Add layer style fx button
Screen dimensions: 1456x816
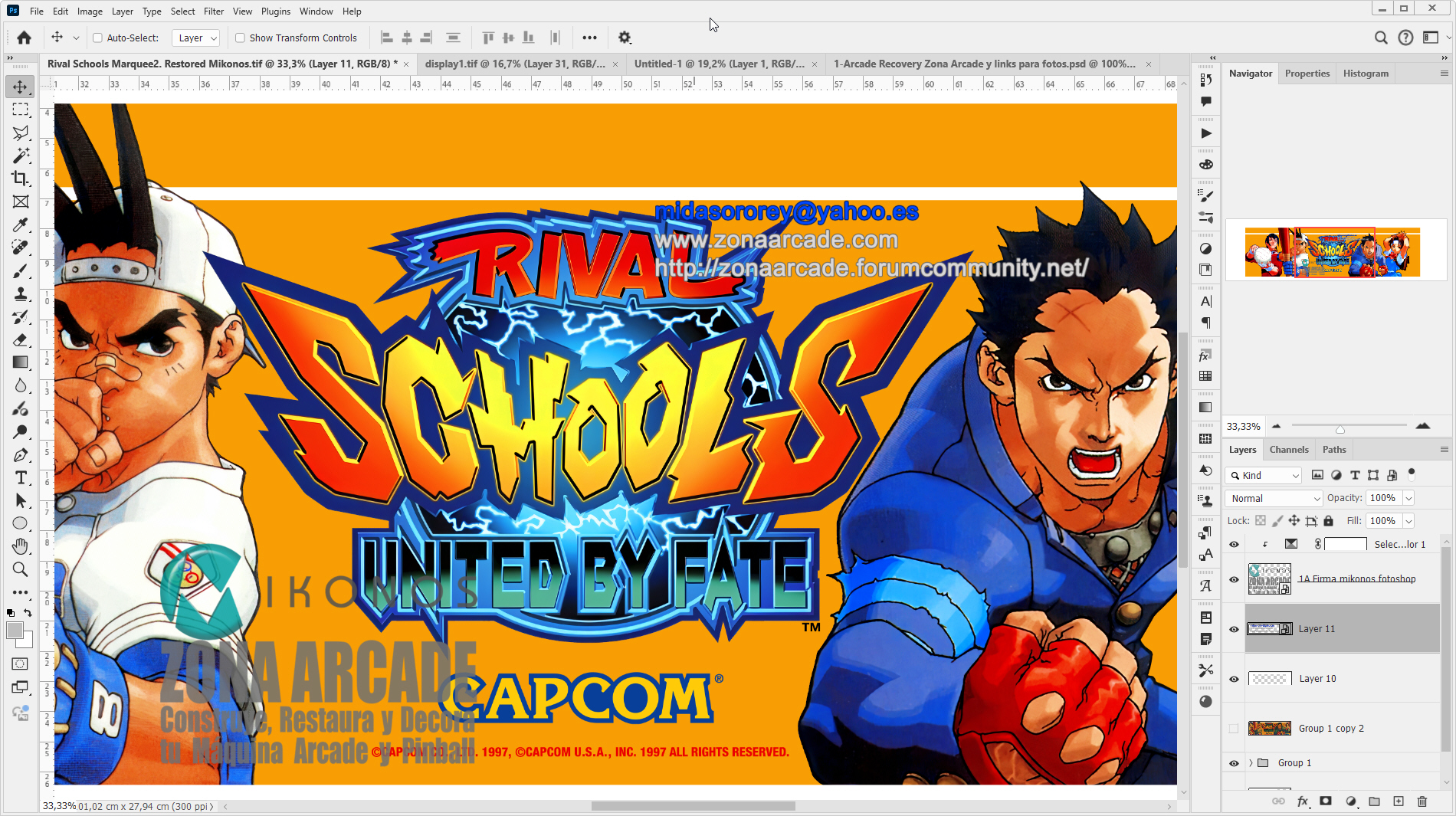pos(1303,801)
